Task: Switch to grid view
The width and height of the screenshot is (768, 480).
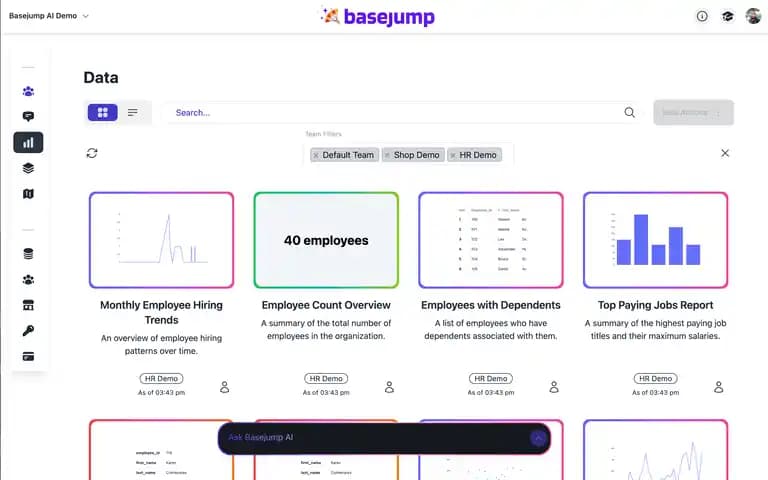Action: (102, 113)
